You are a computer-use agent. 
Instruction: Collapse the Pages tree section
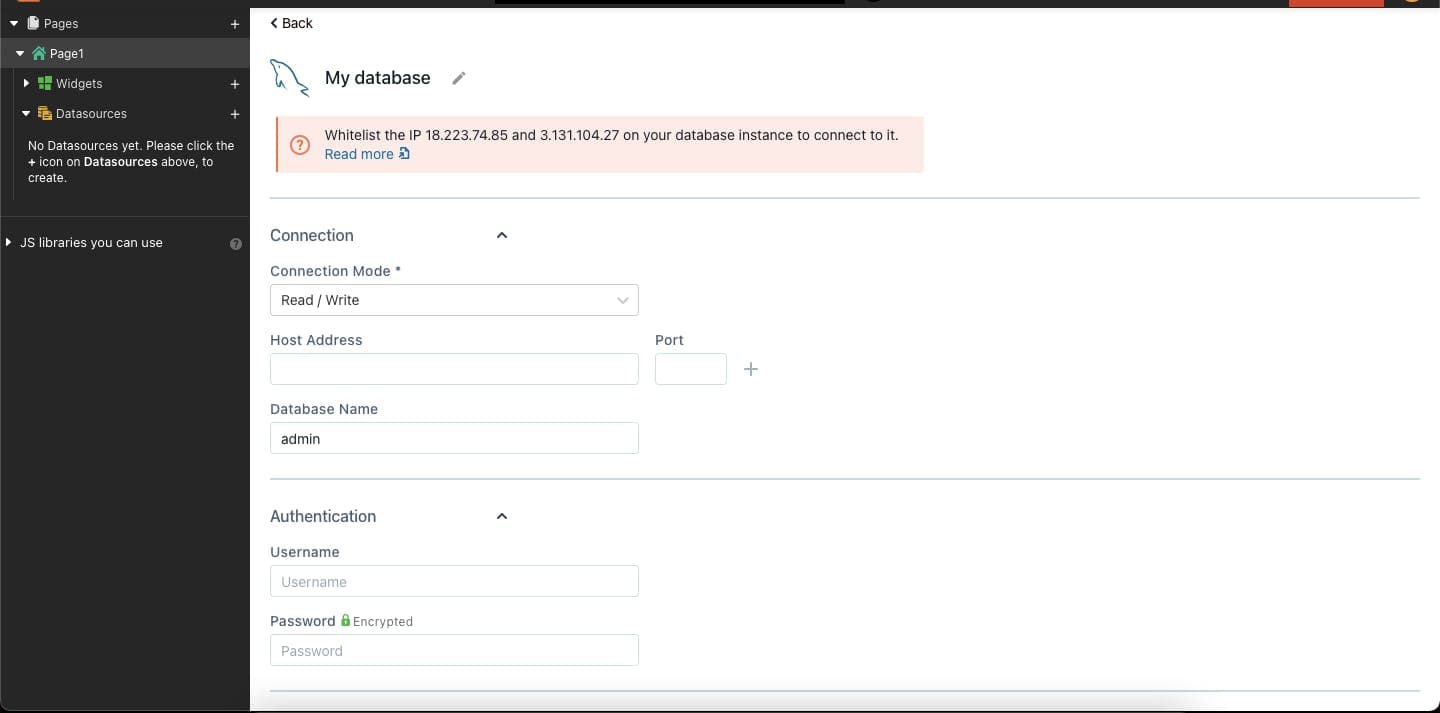(x=13, y=23)
